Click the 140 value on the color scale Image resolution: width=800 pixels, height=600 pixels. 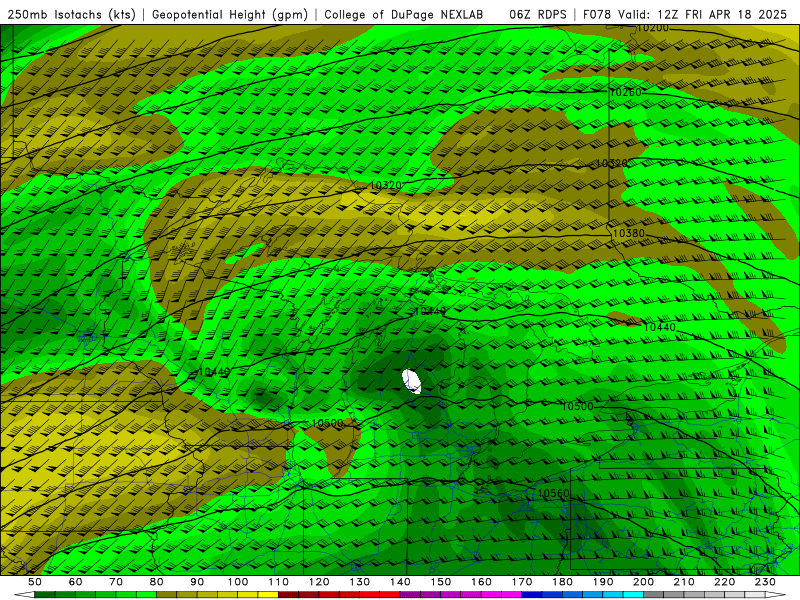click(x=400, y=582)
